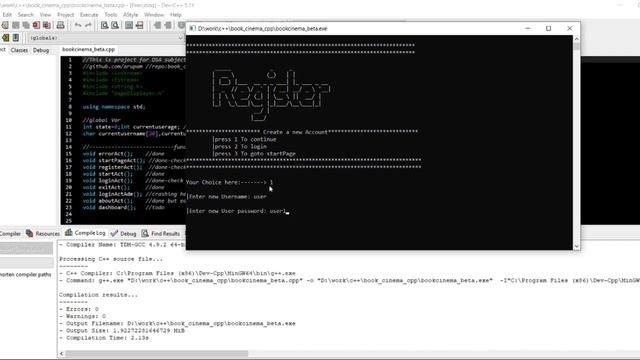Click 'void aboutAct();' code line
Image resolution: width=640 pixels, height=360 pixels.
[108, 201]
